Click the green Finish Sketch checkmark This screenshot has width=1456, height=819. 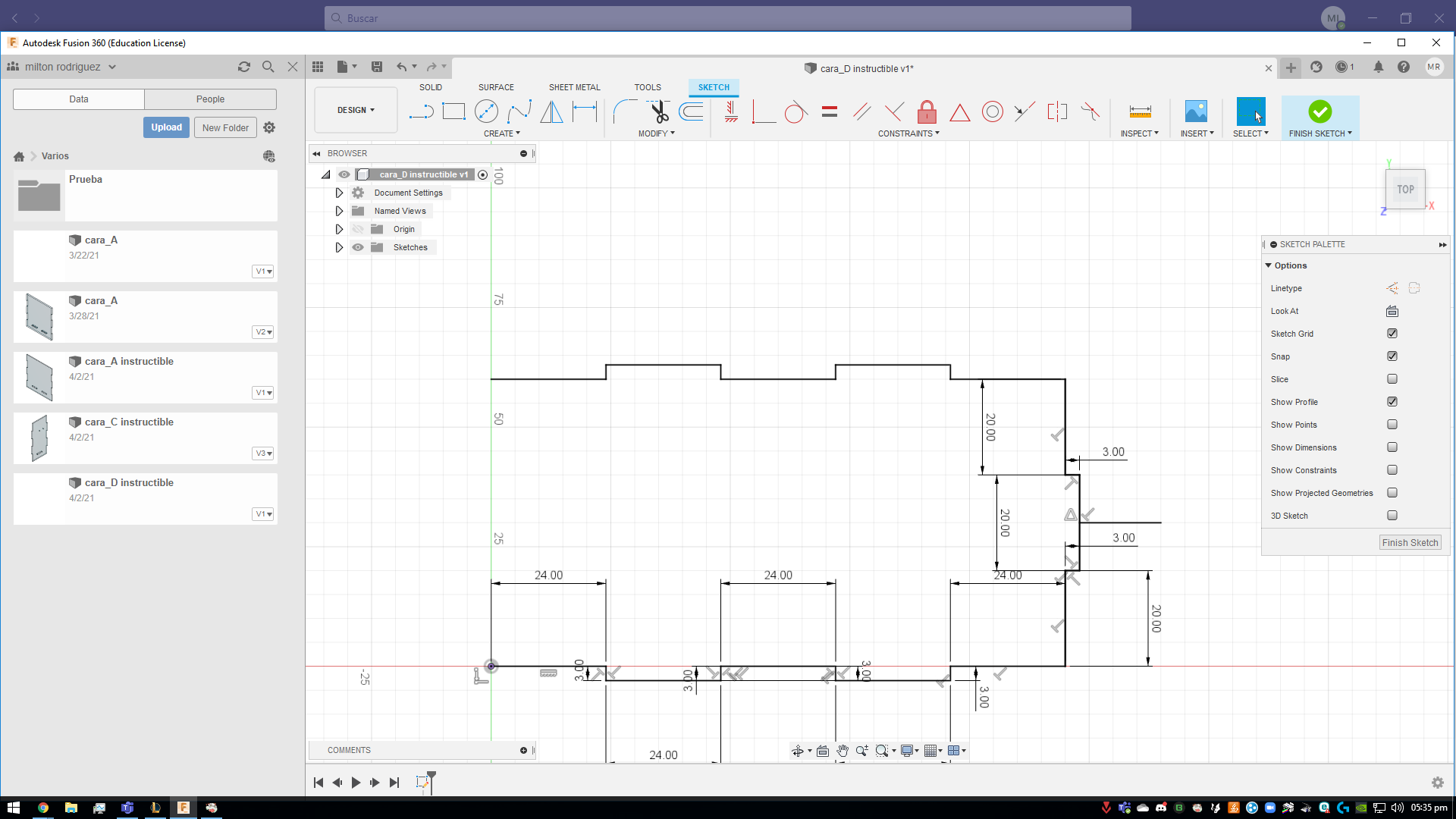tap(1319, 111)
